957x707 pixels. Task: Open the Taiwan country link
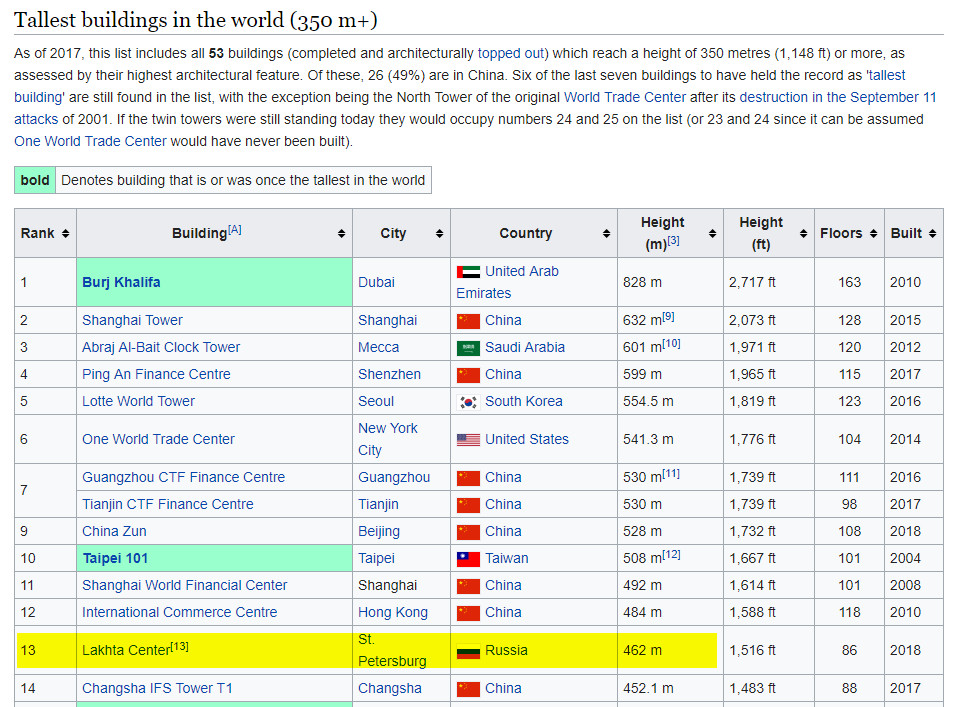(507, 558)
